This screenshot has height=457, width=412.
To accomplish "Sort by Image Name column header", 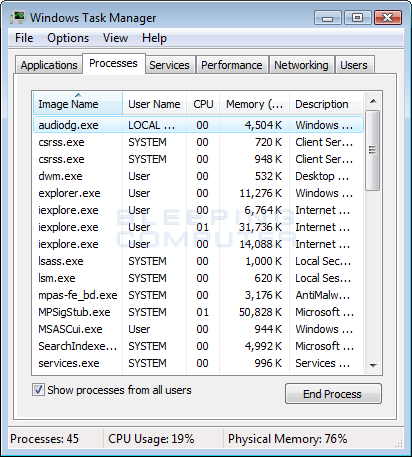I will 78,104.
